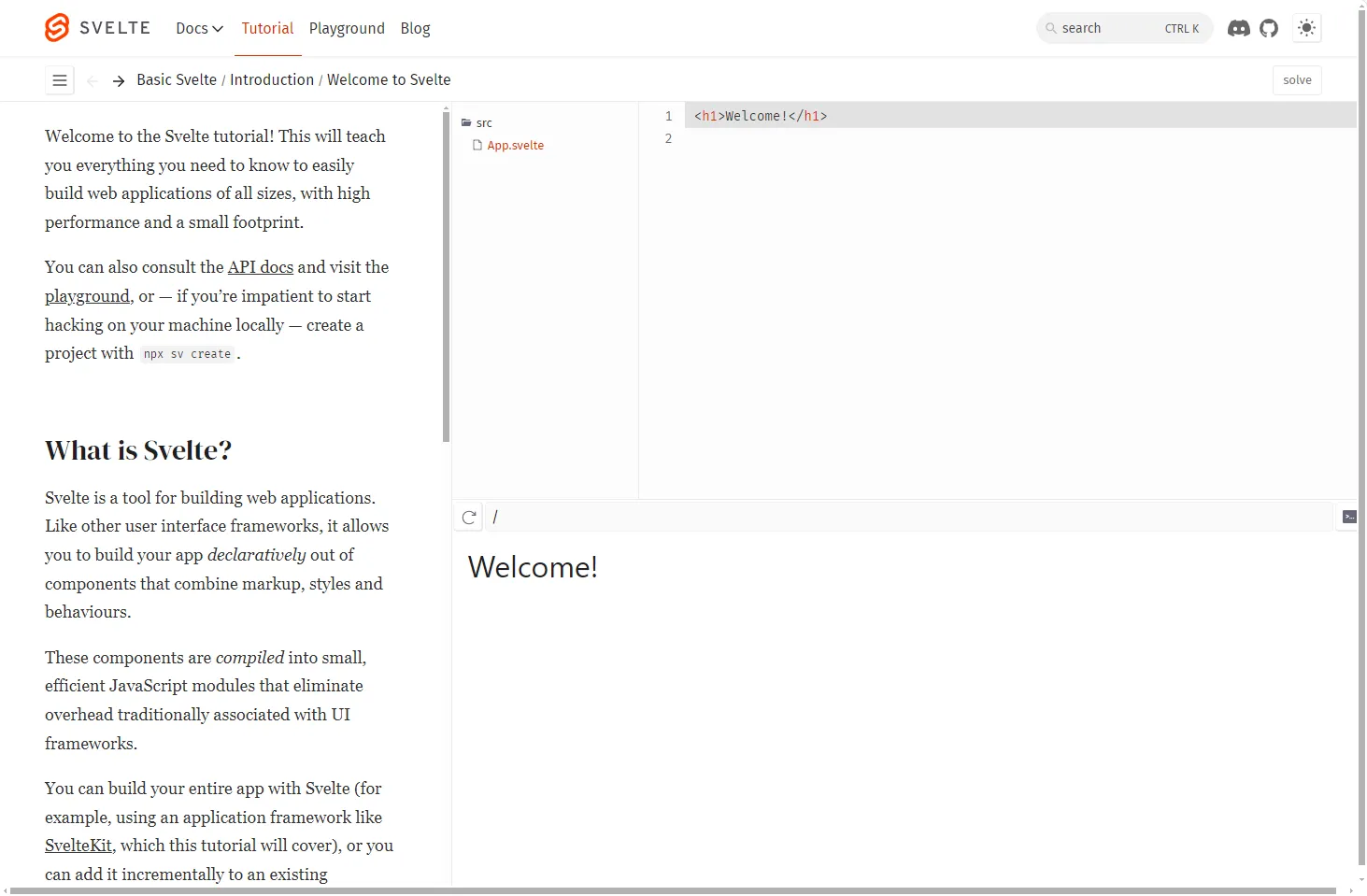Click the tutorial text scrollbar
This screenshot has width=1367, height=896.
tap(446, 276)
